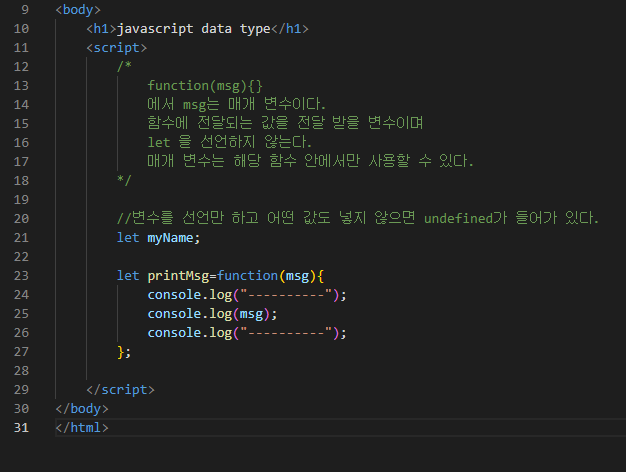Click the 'function' keyword on line 23

[x=248, y=276]
